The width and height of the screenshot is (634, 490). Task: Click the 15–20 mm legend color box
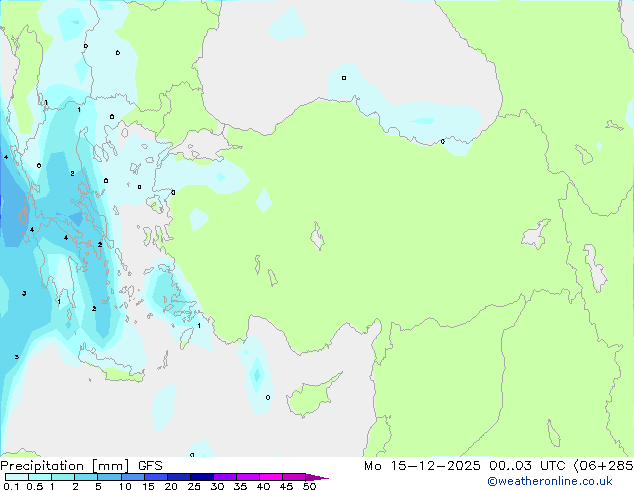(155, 477)
